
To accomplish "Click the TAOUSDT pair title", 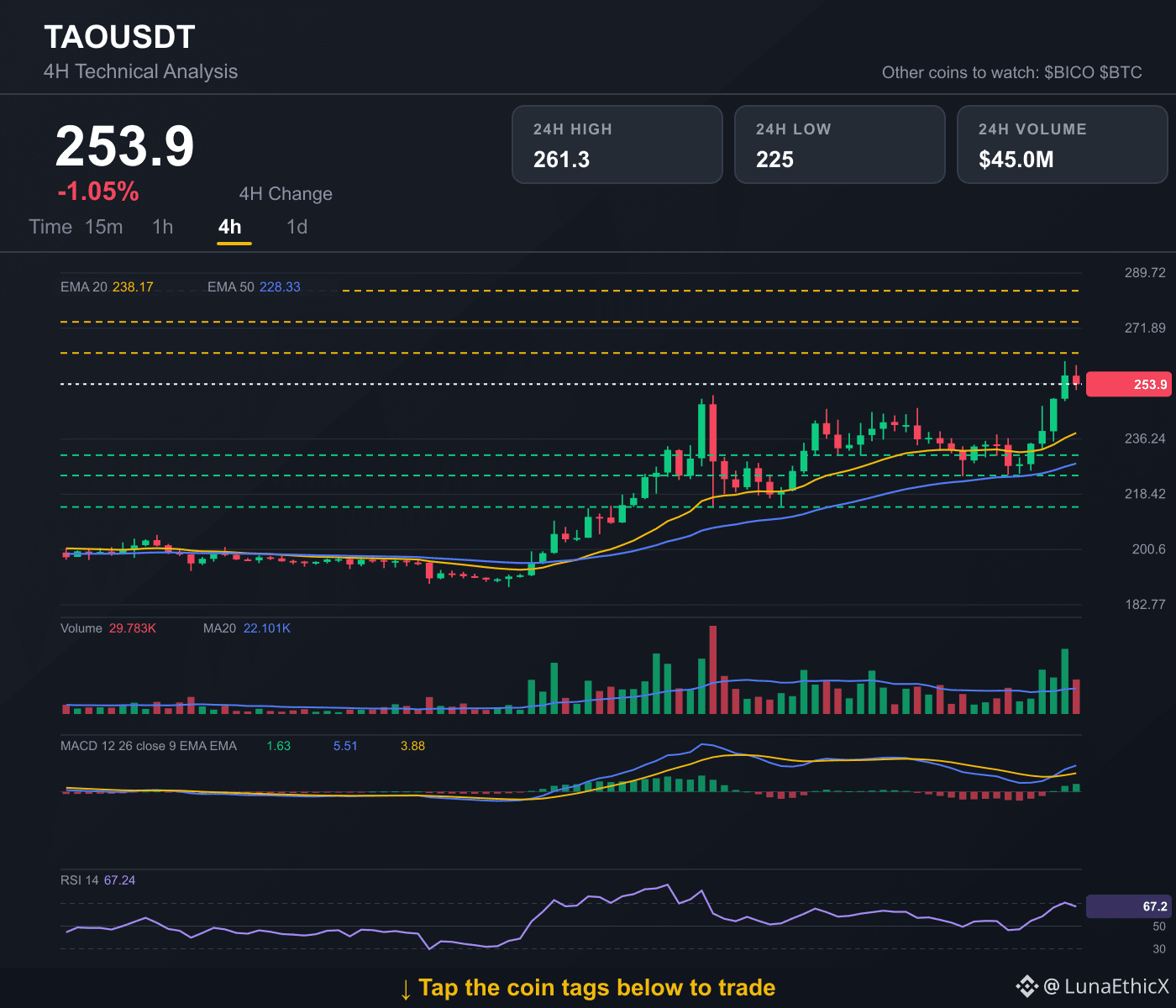I will coord(119,37).
